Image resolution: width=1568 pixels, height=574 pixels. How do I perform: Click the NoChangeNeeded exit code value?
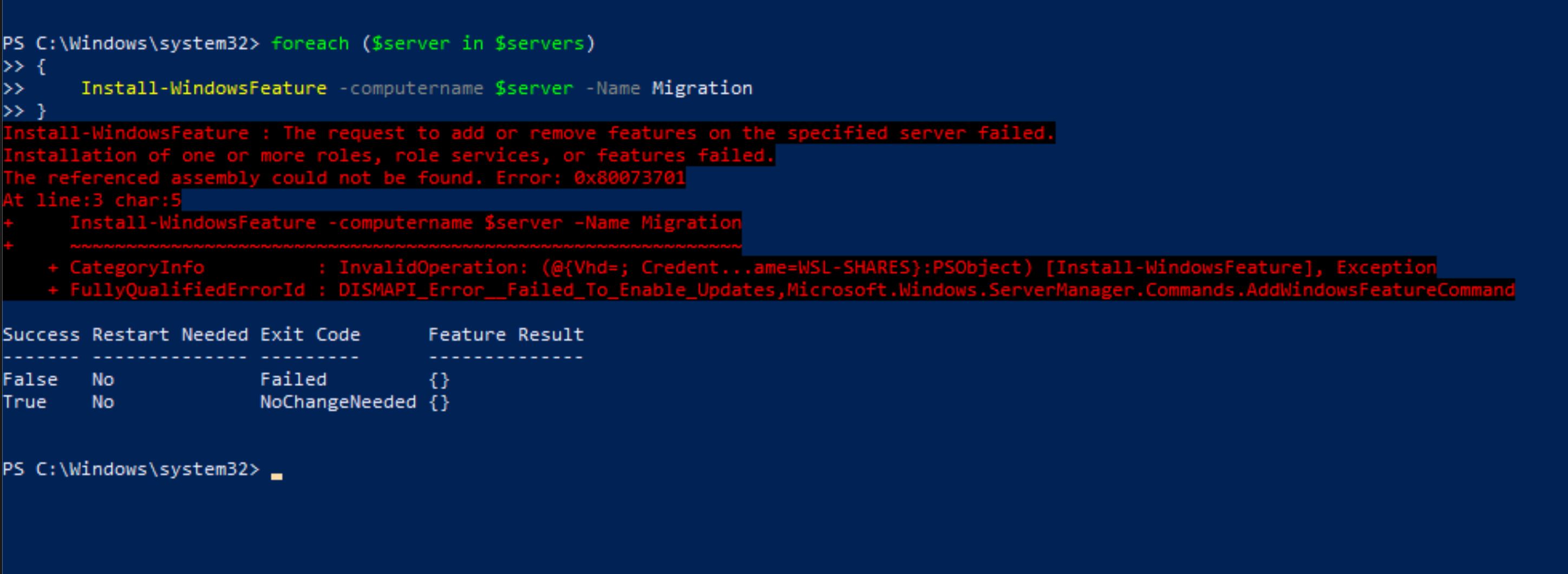(338, 402)
